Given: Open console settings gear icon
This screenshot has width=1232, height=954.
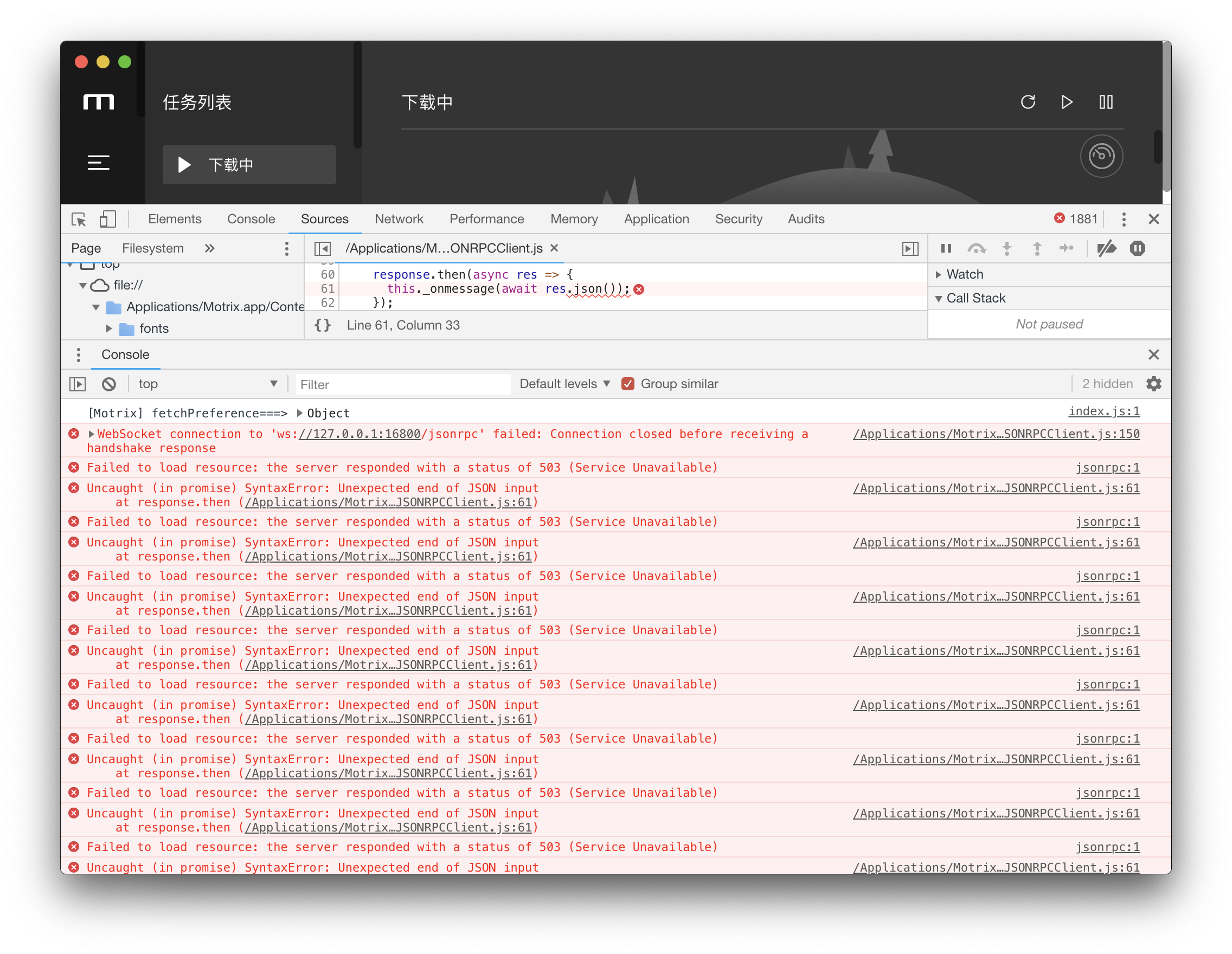Looking at the screenshot, I should 1153,384.
